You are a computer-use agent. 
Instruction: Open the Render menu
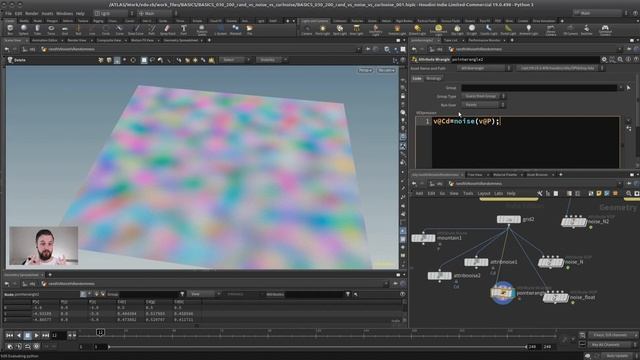[x=32, y=13]
